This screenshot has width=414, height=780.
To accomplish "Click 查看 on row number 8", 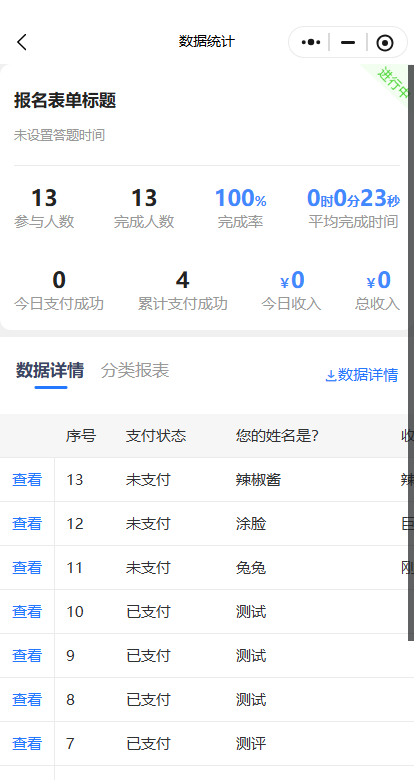I will pyautogui.click(x=27, y=699).
